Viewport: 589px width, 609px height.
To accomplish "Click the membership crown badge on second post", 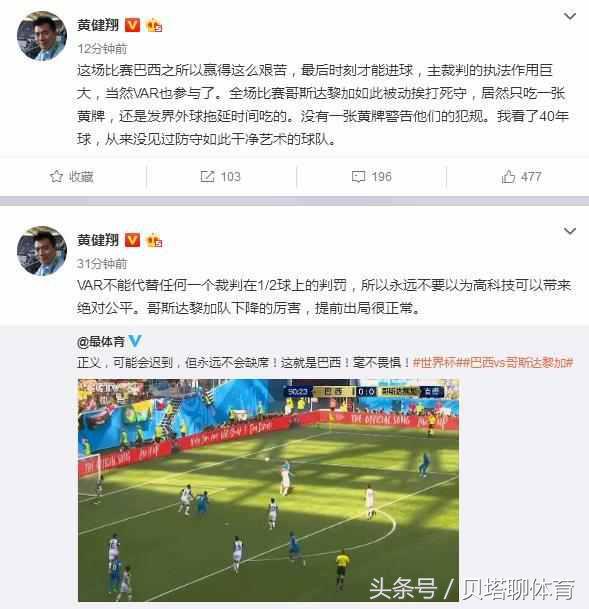I will [154, 240].
